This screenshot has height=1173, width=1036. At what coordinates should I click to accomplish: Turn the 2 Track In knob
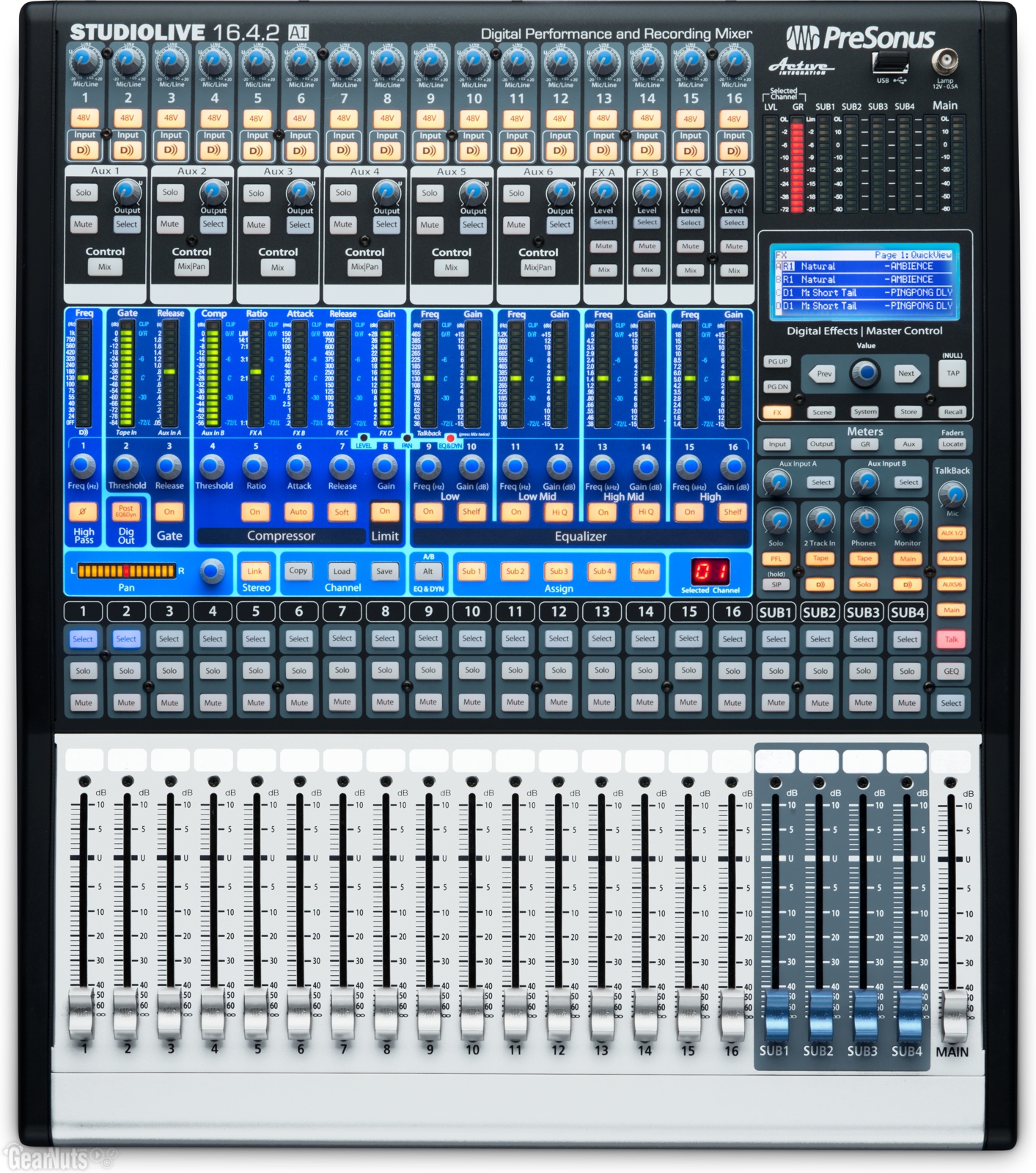820,521
